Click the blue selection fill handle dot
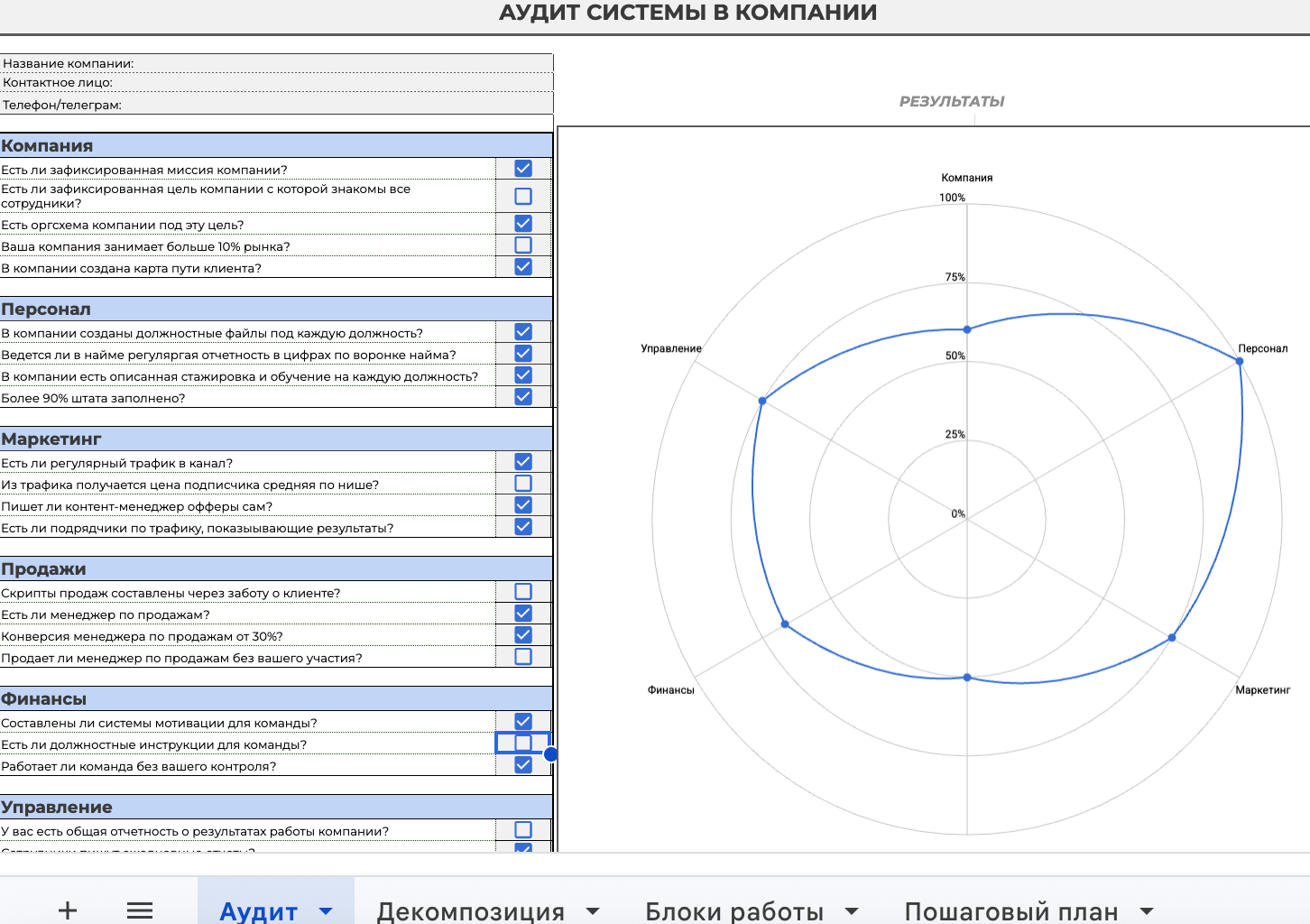Image resolution: width=1310 pixels, height=924 pixels. pos(550,754)
